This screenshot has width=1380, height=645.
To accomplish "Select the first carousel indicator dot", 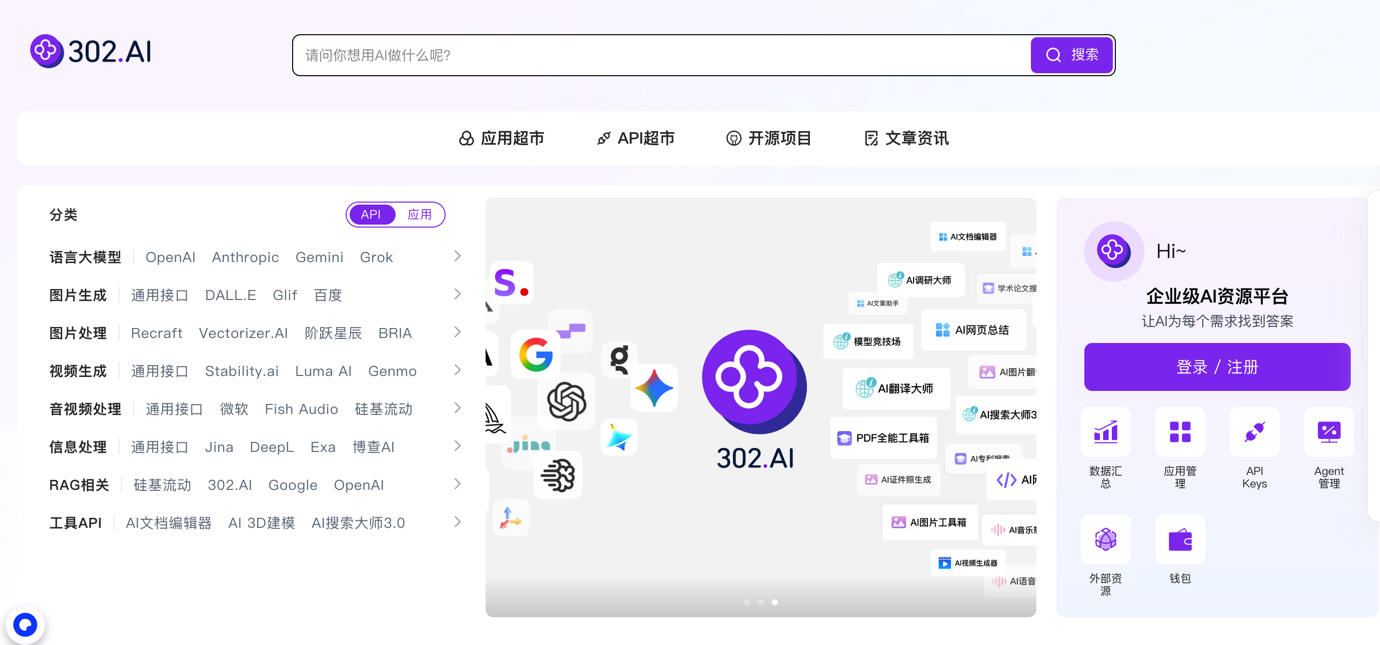I will click(747, 602).
